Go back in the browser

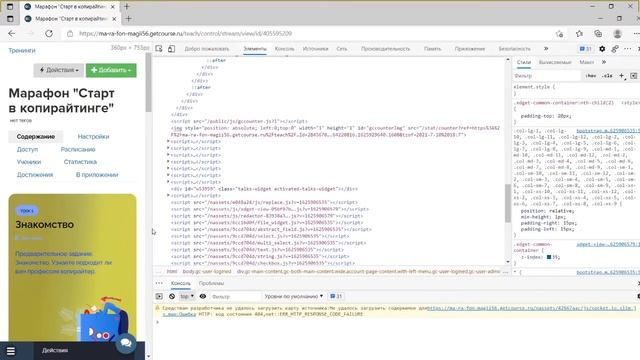11,33
